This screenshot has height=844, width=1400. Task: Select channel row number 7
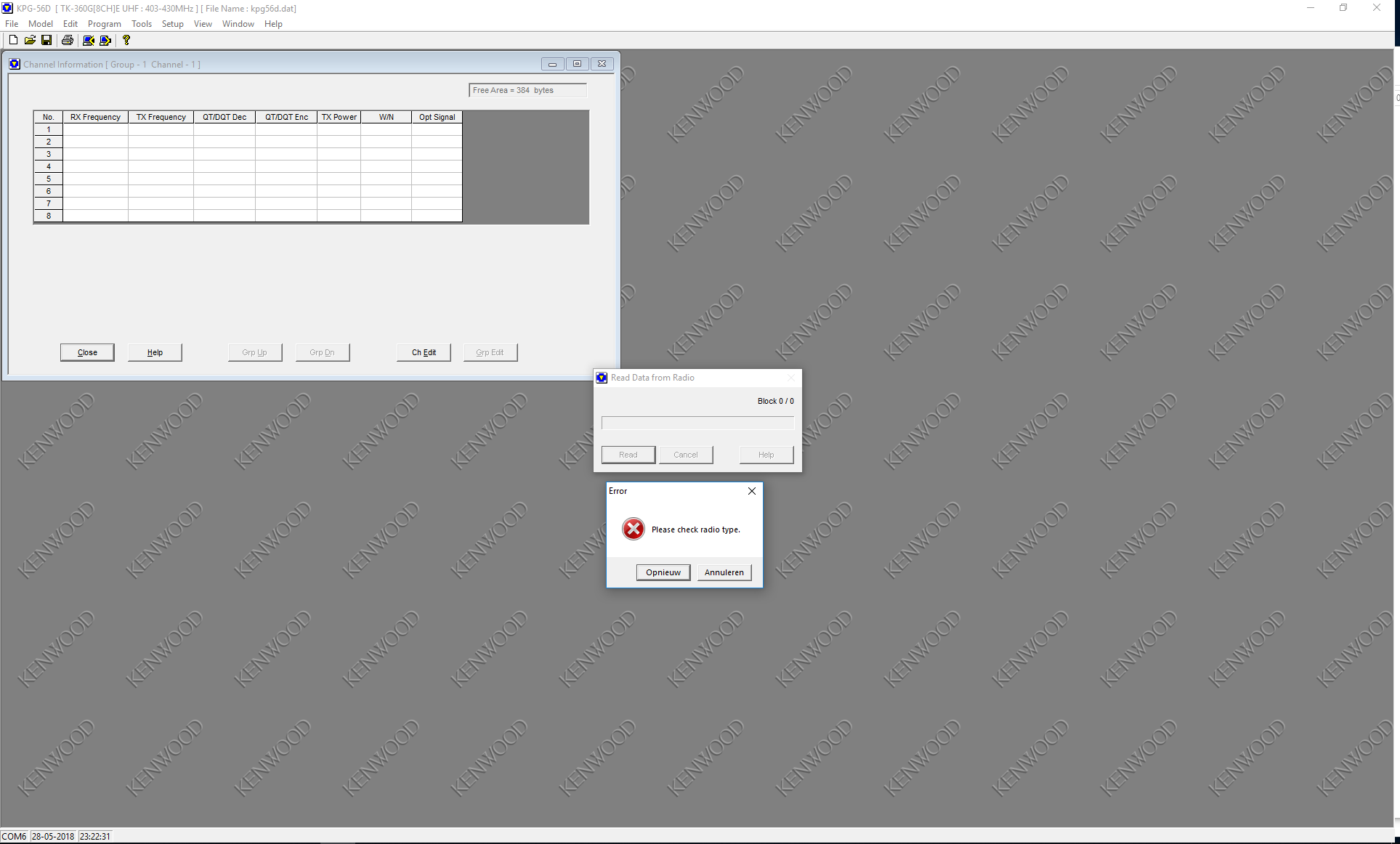(x=49, y=203)
